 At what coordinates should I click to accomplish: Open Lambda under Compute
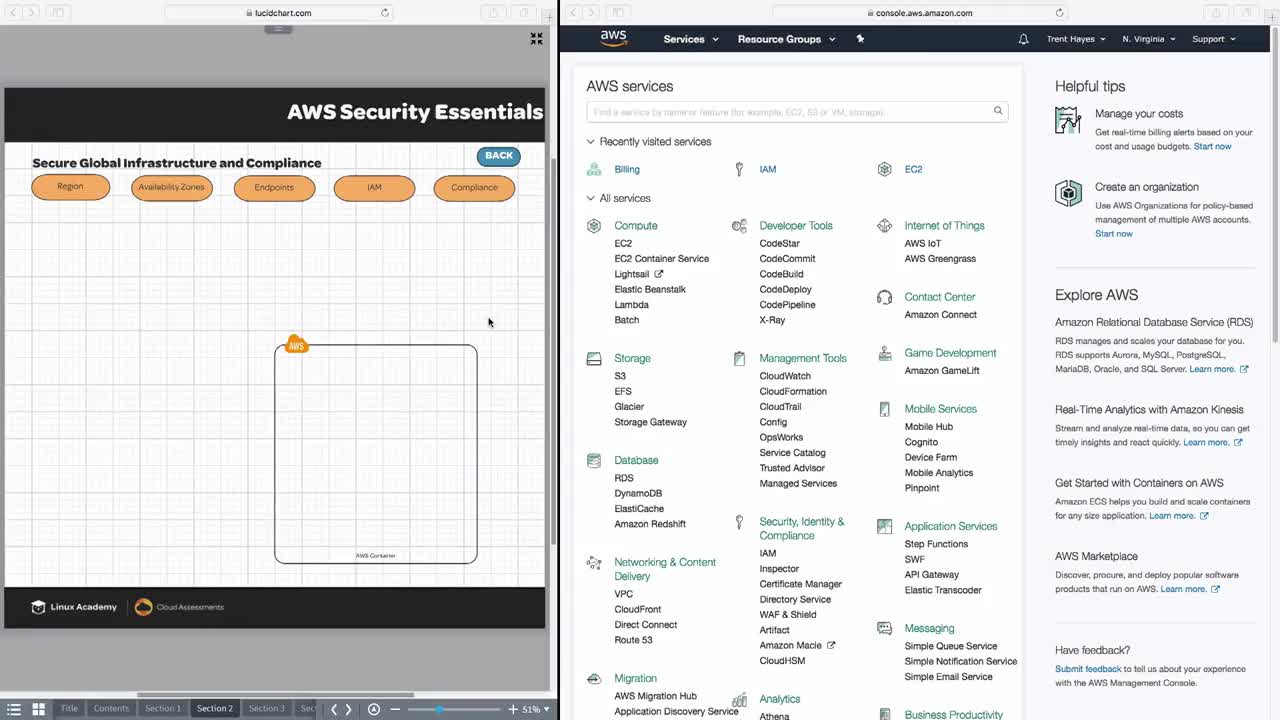(631, 305)
